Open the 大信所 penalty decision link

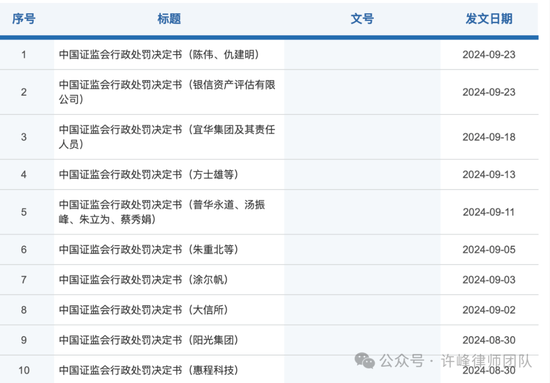pos(143,310)
